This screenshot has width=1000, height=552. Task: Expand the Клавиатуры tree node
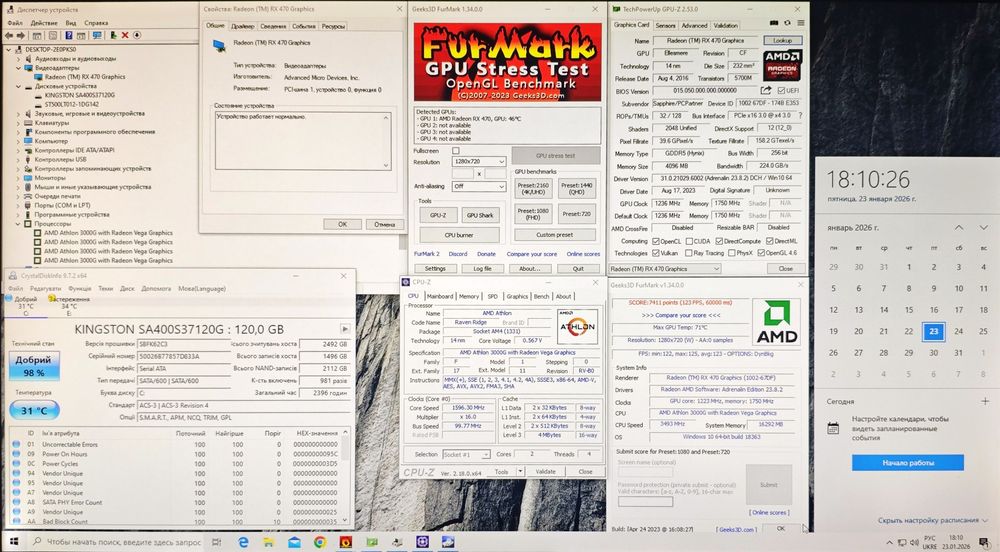19,122
